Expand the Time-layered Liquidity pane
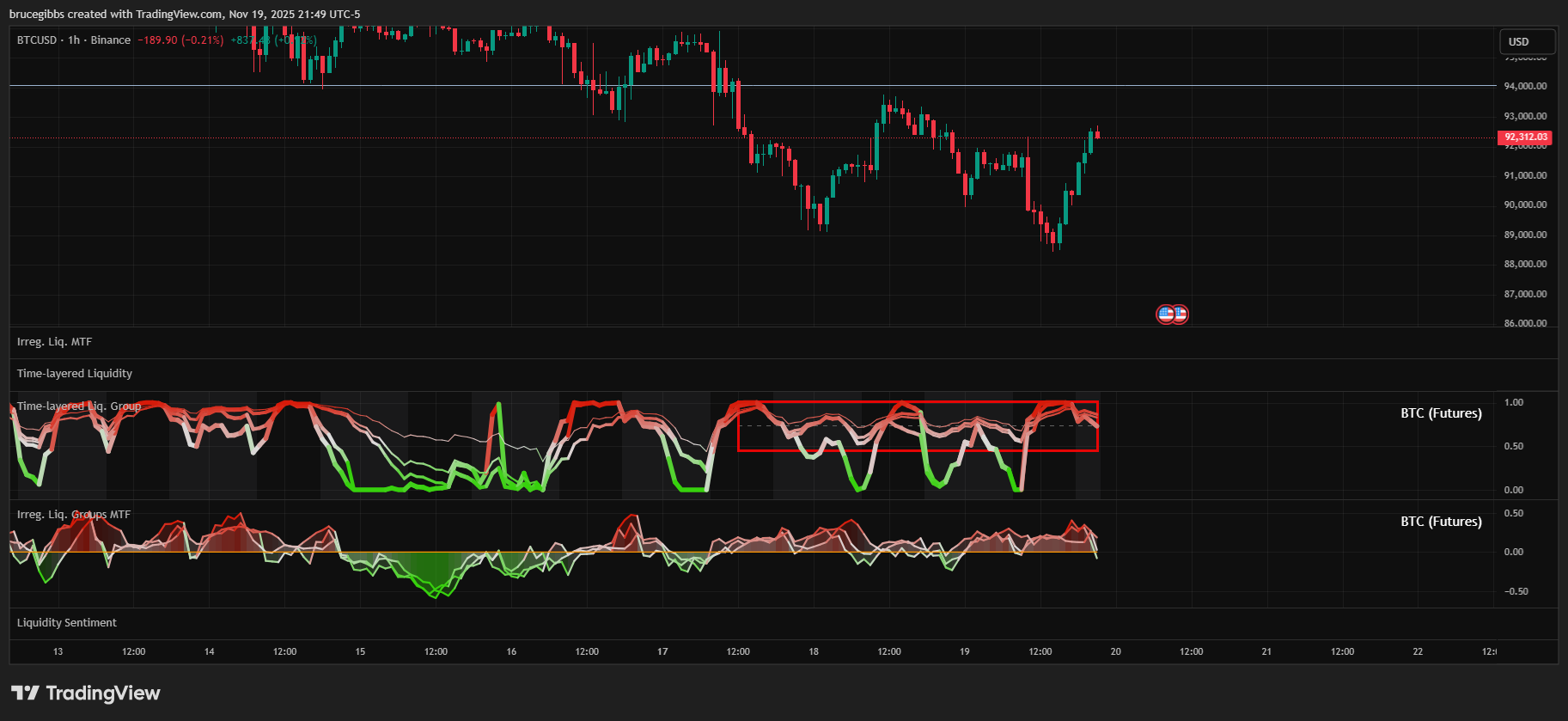Screen dimensions: 1568x721 coord(75,374)
